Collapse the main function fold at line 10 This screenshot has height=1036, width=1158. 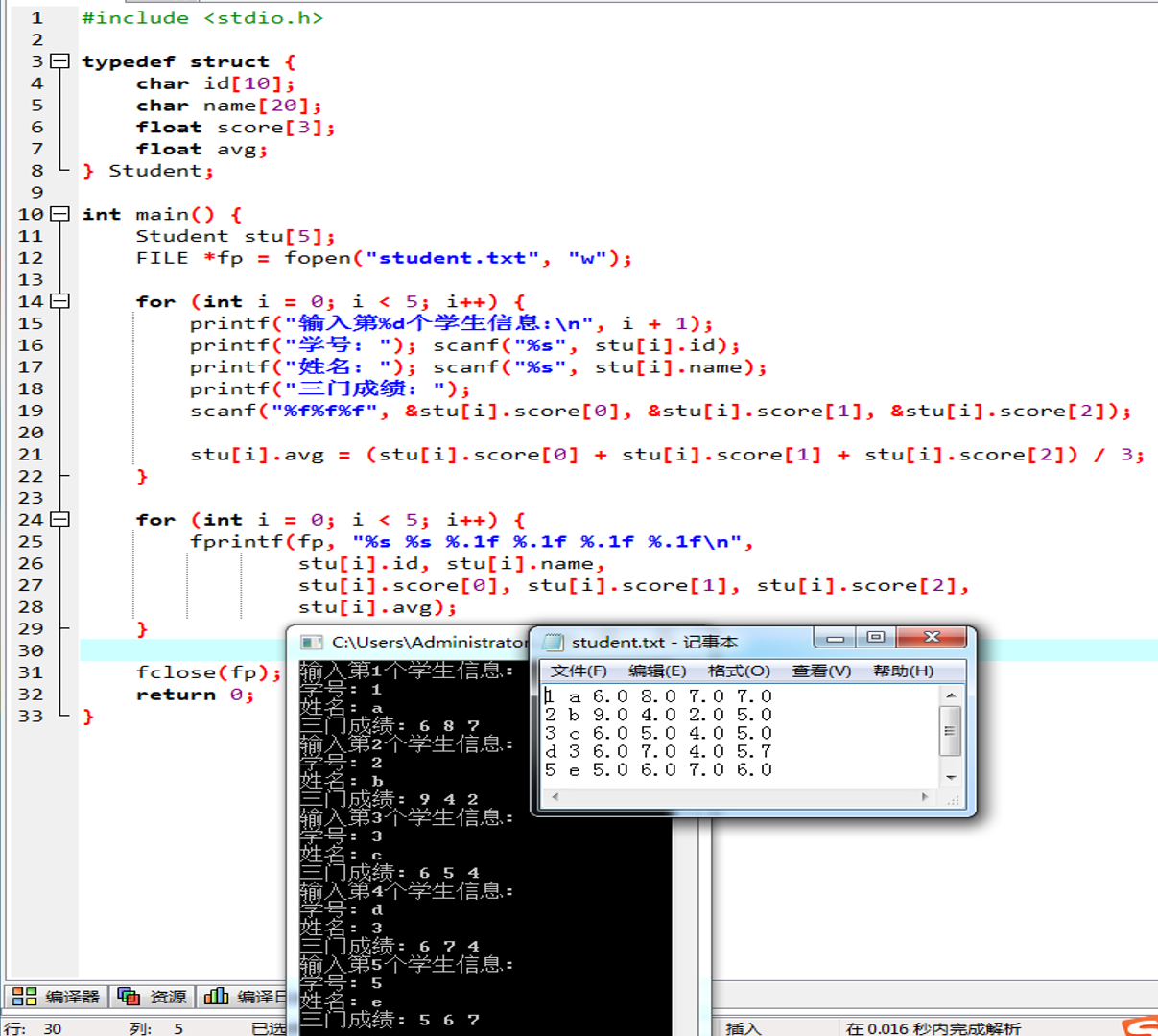(x=59, y=214)
